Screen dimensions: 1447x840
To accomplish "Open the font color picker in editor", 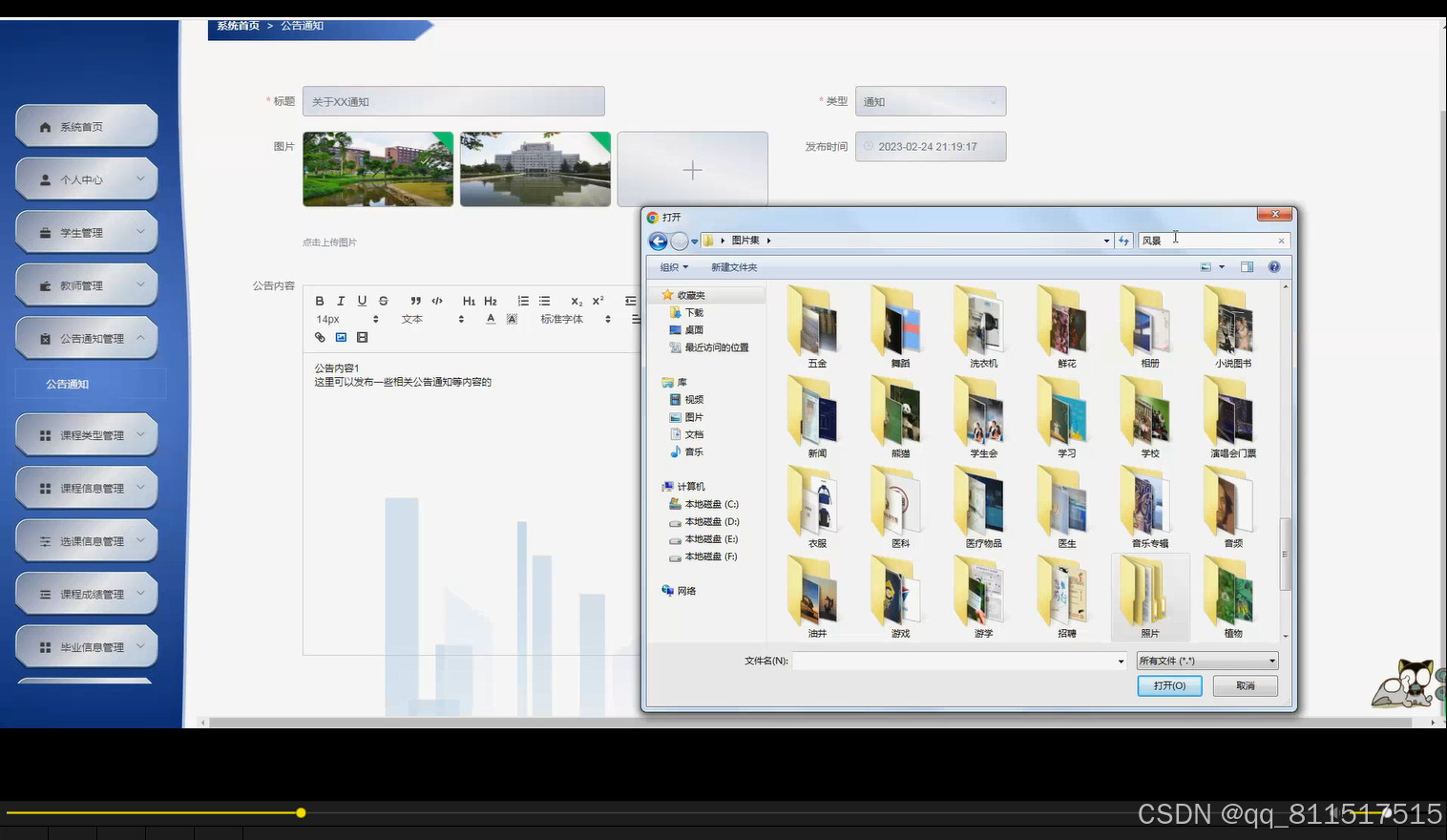I will pos(491,319).
